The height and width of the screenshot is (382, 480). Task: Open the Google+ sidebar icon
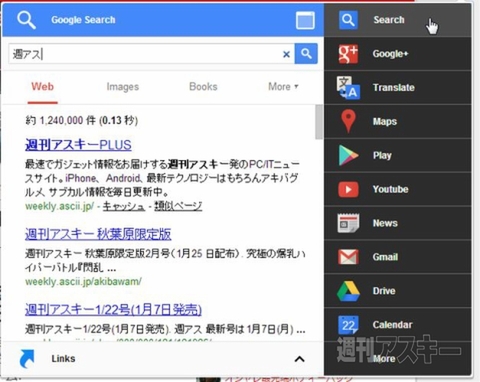pyautogui.click(x=348, y=54)
